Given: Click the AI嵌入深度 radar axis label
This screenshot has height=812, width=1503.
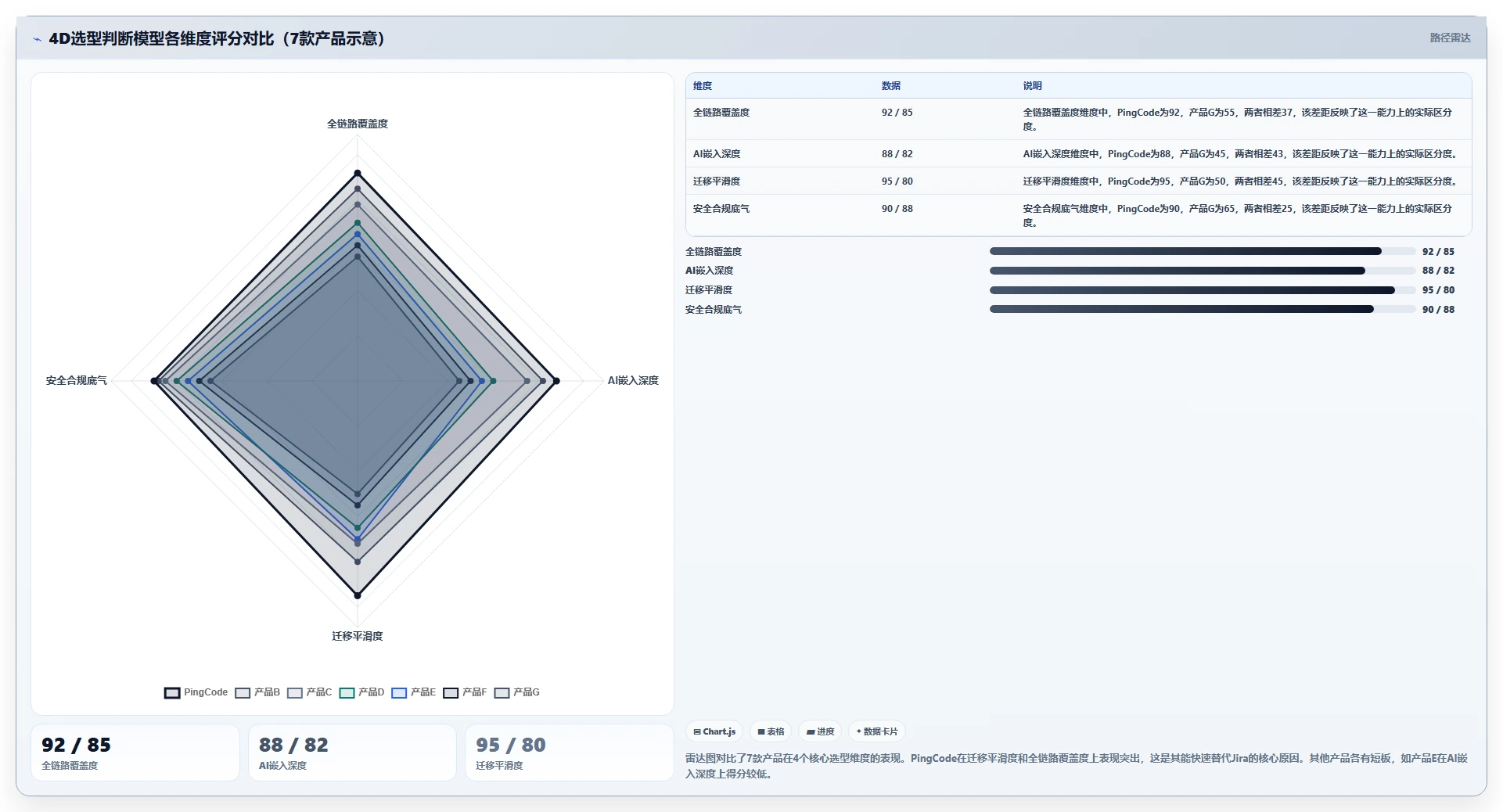Looking at the screenshot, I should pos(633,380).
